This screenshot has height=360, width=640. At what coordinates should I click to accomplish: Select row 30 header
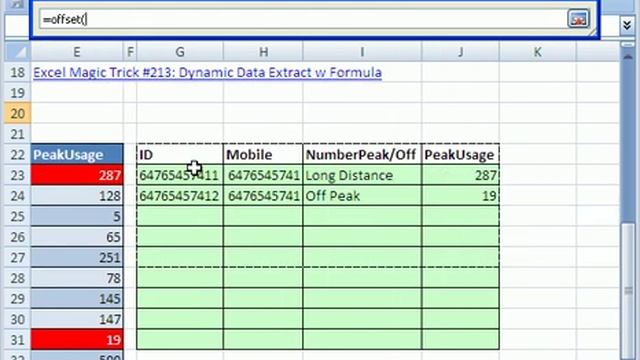coord(17,319)
